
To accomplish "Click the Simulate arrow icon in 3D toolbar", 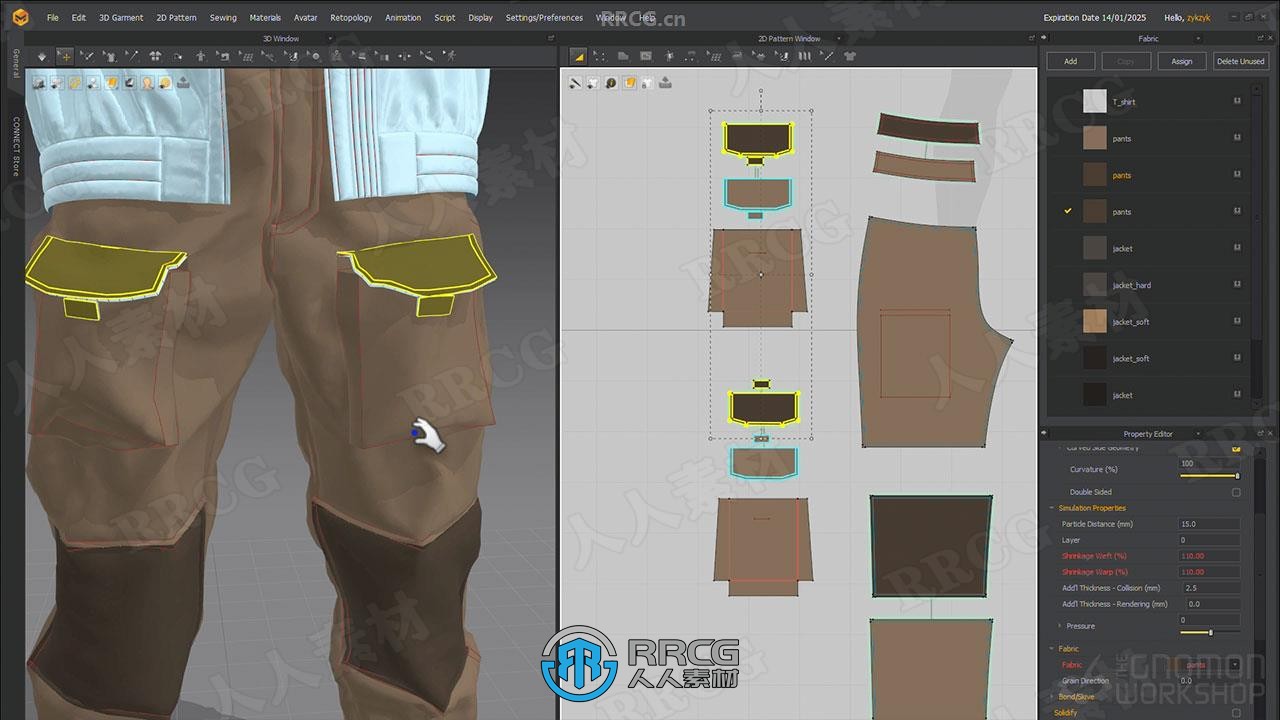I will [41, 56].
